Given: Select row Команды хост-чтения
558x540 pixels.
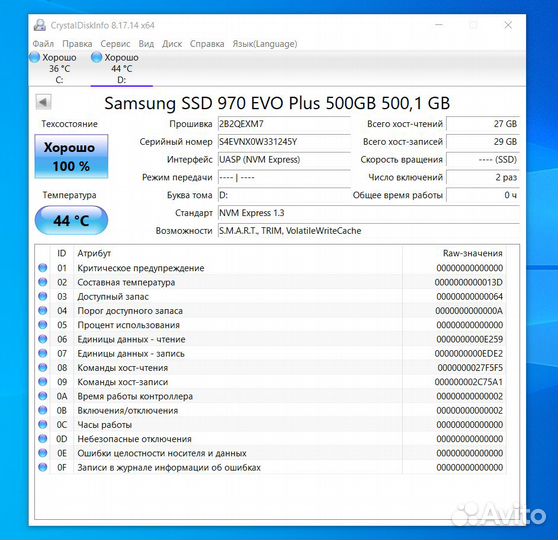Looking at the screenshot, I should click(270, 367).
